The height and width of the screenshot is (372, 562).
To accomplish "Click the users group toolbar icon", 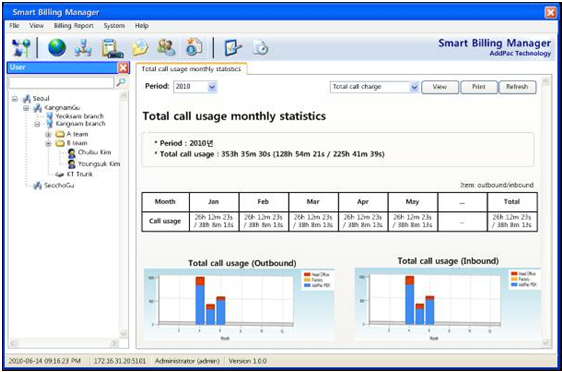I will click(x=167, y=48).
